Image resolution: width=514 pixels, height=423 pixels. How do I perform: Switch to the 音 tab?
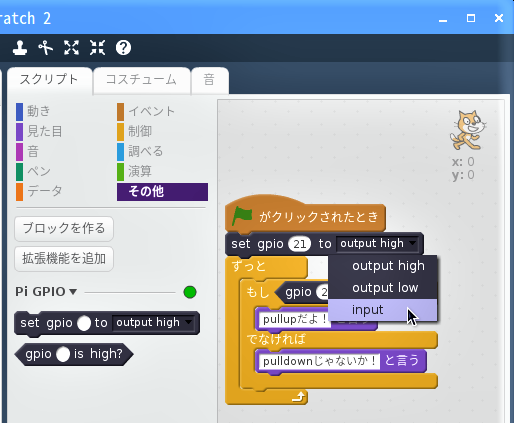tap(209, 80)
